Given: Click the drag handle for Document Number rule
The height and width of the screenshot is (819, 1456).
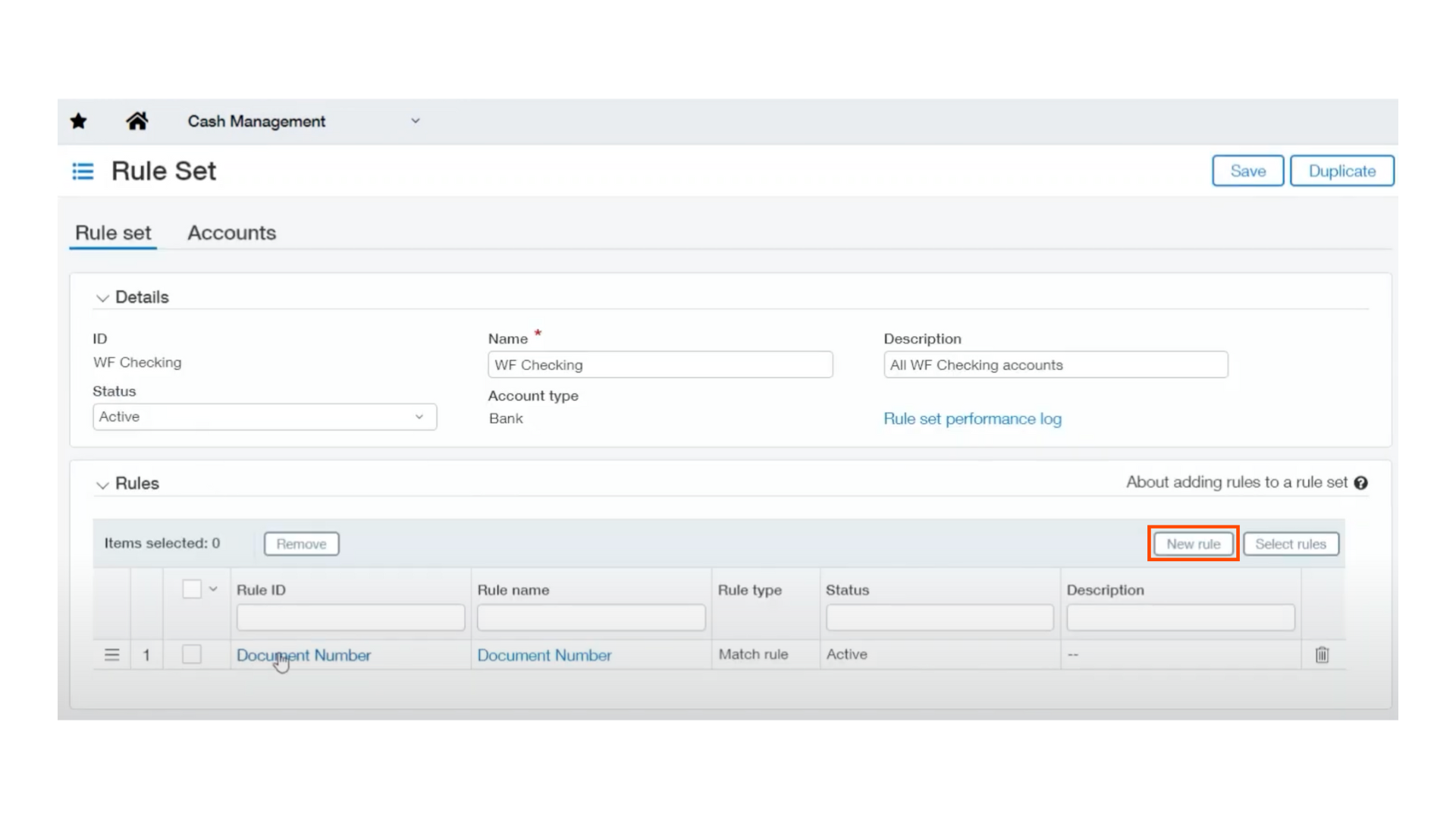Looking at the screenshot, I should click(x=112, y=654).
